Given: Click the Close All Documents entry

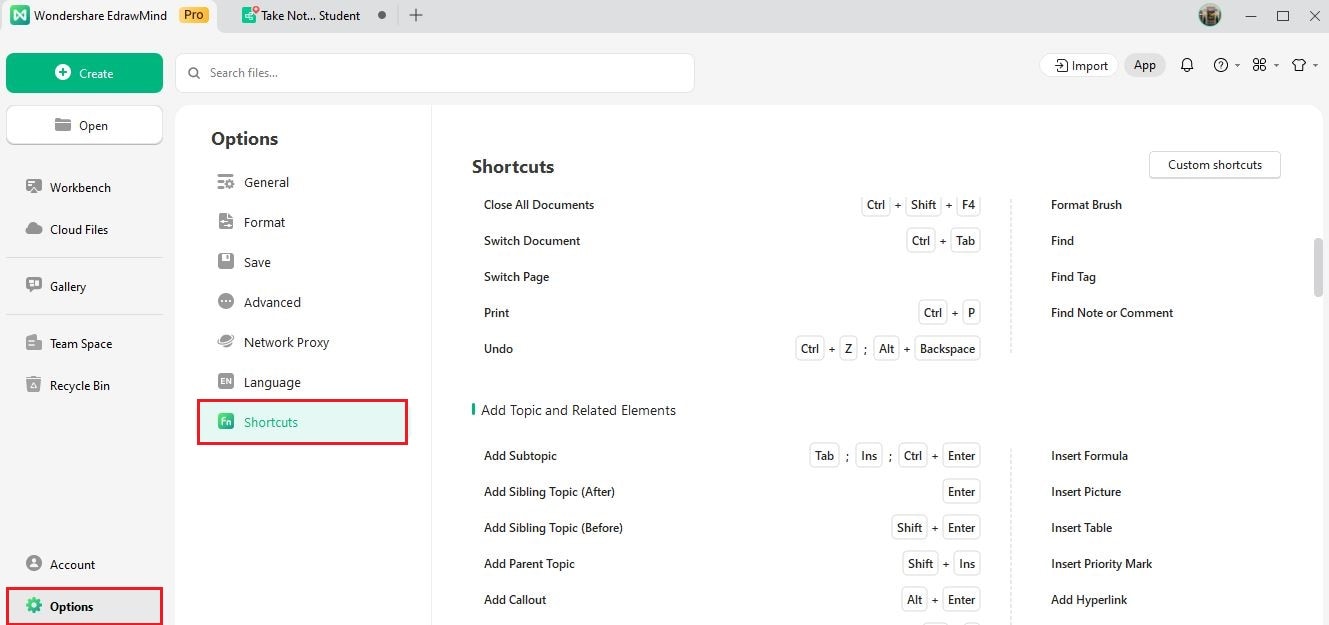Looking at the screenshot, I should [732, 205].
